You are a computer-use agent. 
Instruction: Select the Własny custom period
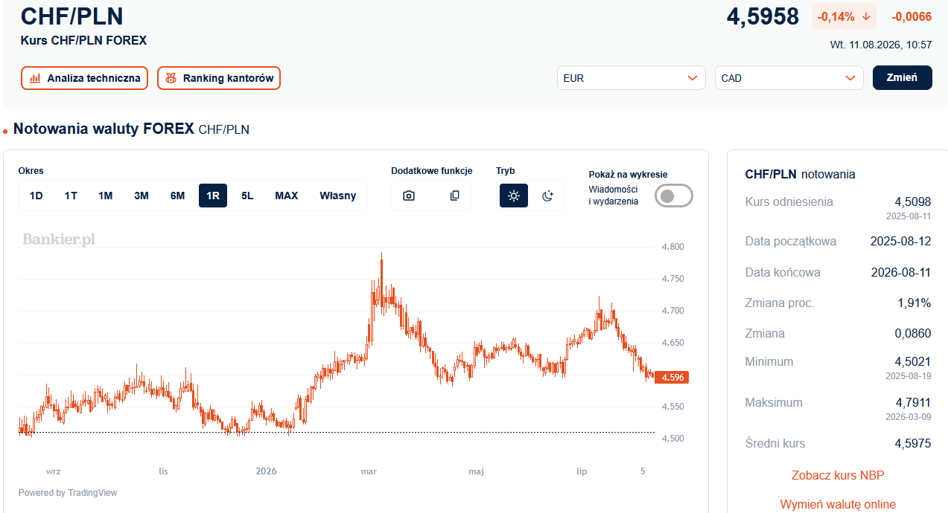point(338,196)
